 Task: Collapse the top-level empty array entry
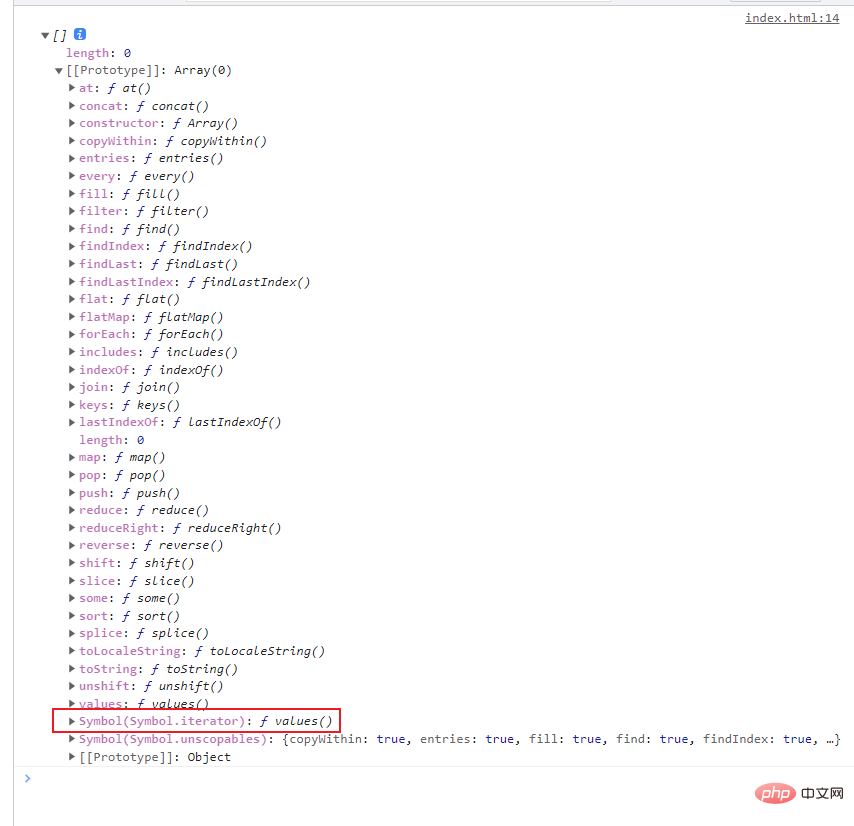45,35
